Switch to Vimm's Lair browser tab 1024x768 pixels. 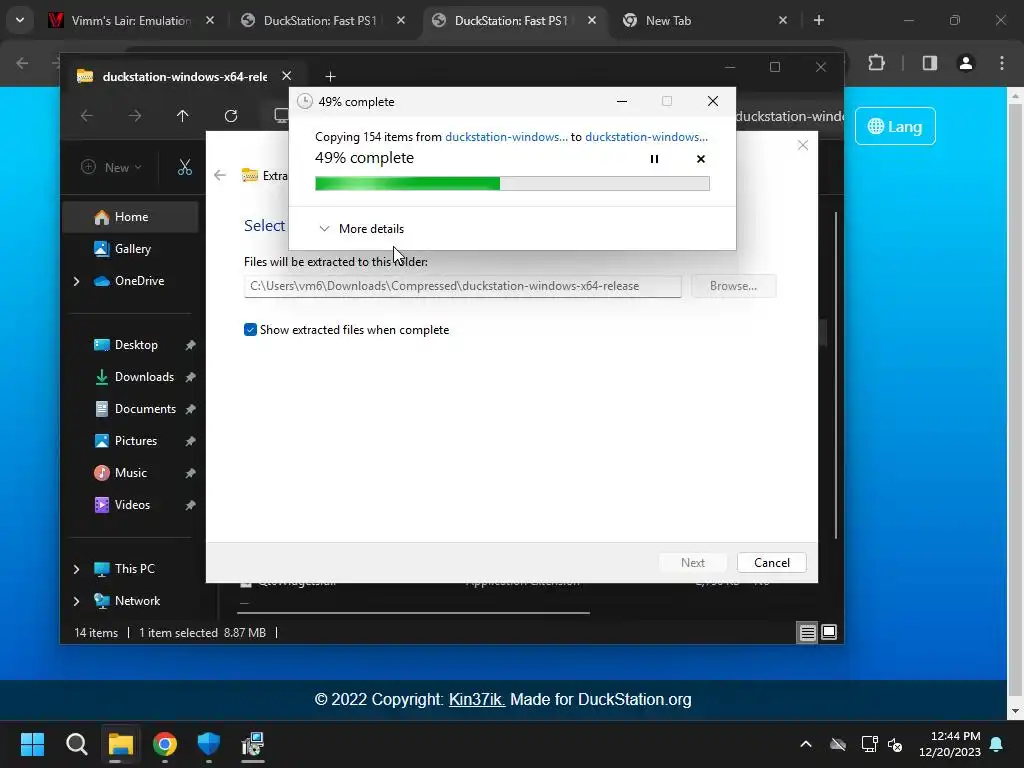131,20
